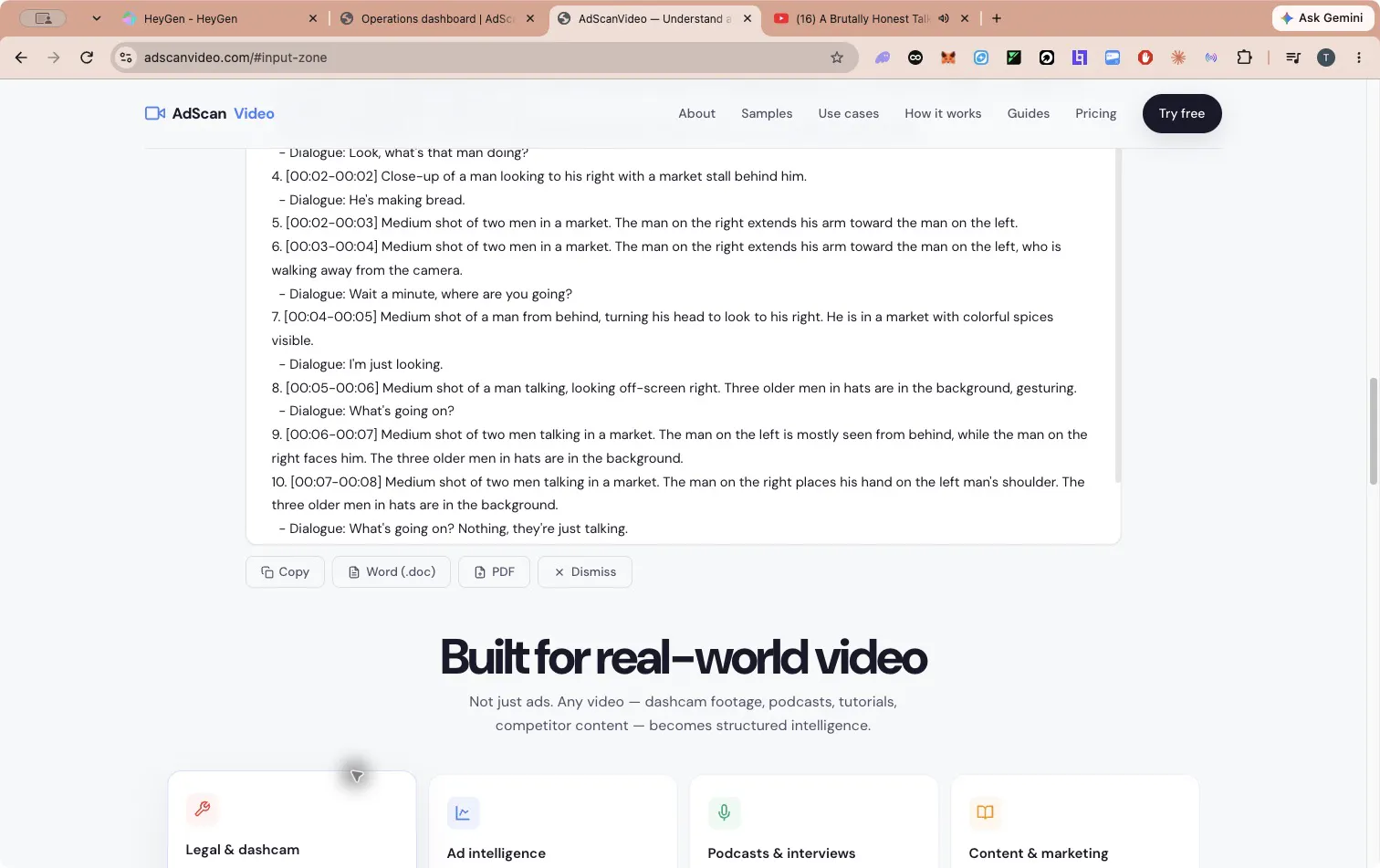
Task: Click the window tab-group button top-left
Action: (43, 18)
